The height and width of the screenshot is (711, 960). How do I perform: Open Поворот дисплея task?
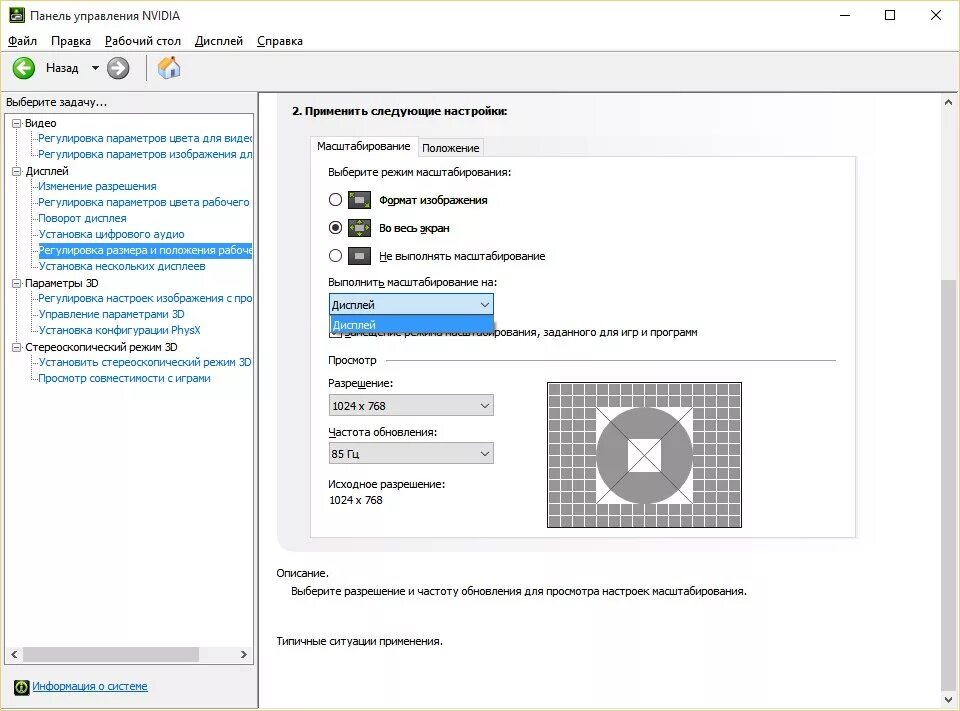82,218
